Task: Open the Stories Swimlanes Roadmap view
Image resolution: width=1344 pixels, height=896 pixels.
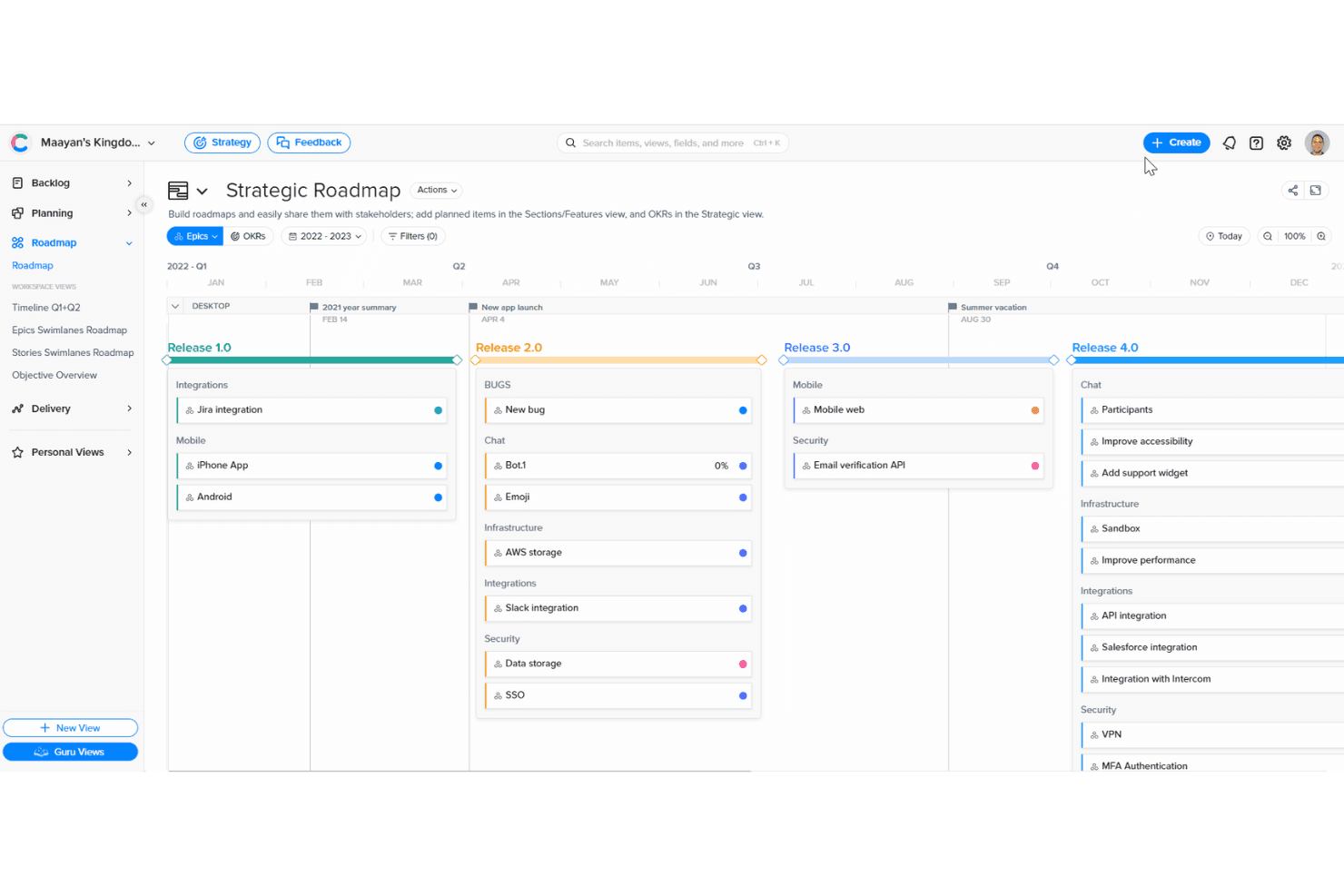Action: [73, 352]
